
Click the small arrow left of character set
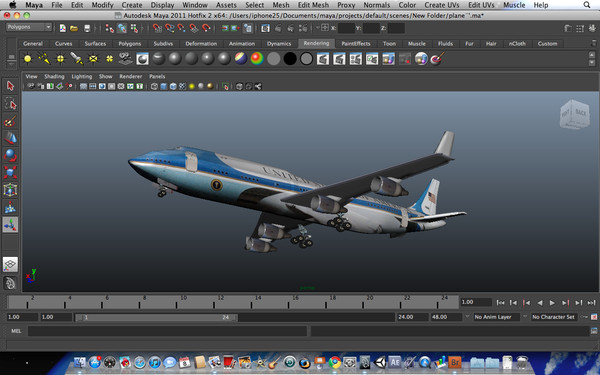pyautogui.click(x=525, y=317)
